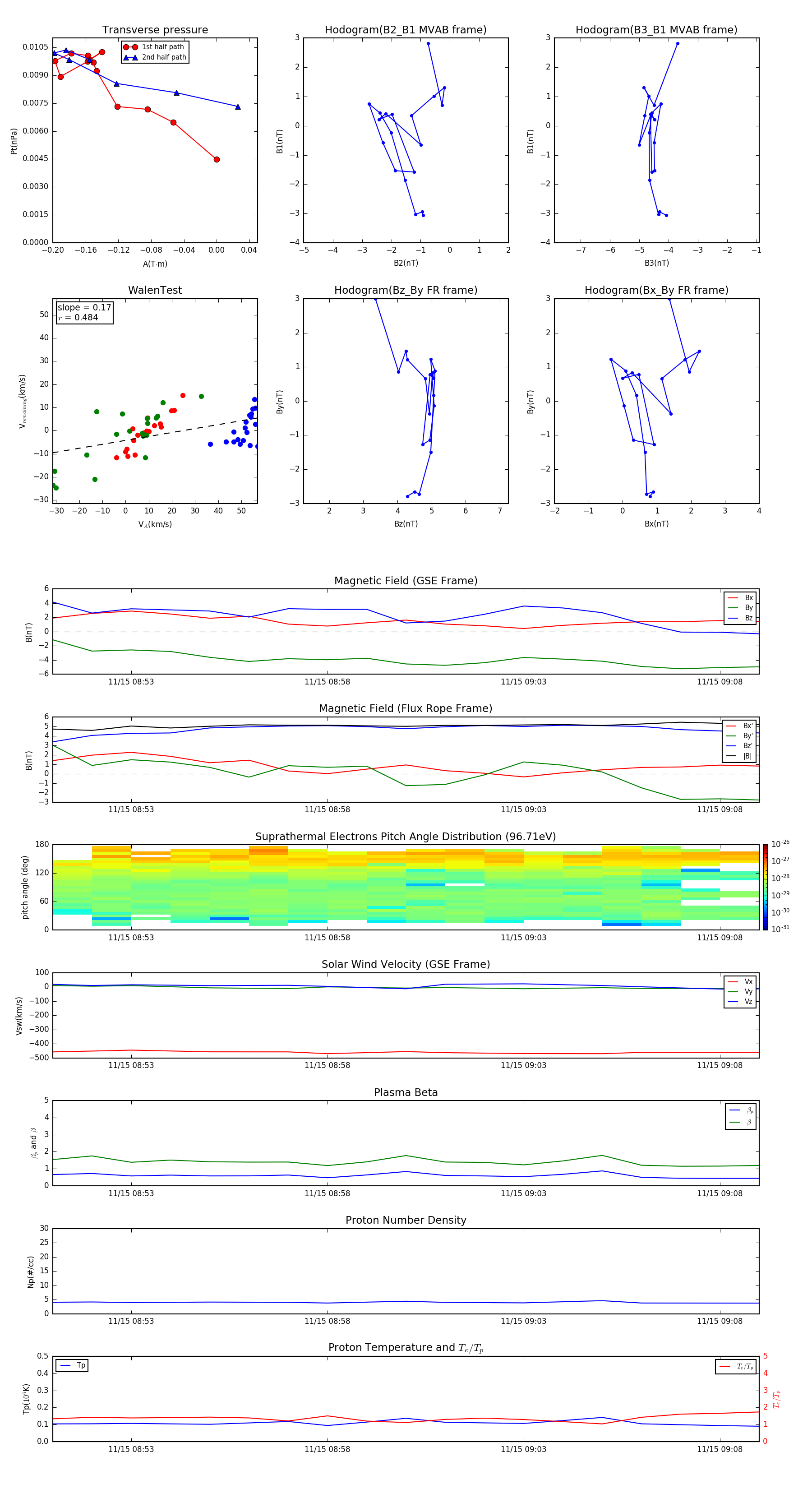Image resolution: width=812 pixels, height=1489 pixels.
Task: Click the topmost point in B2_B1 hodogram
Action: (x=428, y=43)
